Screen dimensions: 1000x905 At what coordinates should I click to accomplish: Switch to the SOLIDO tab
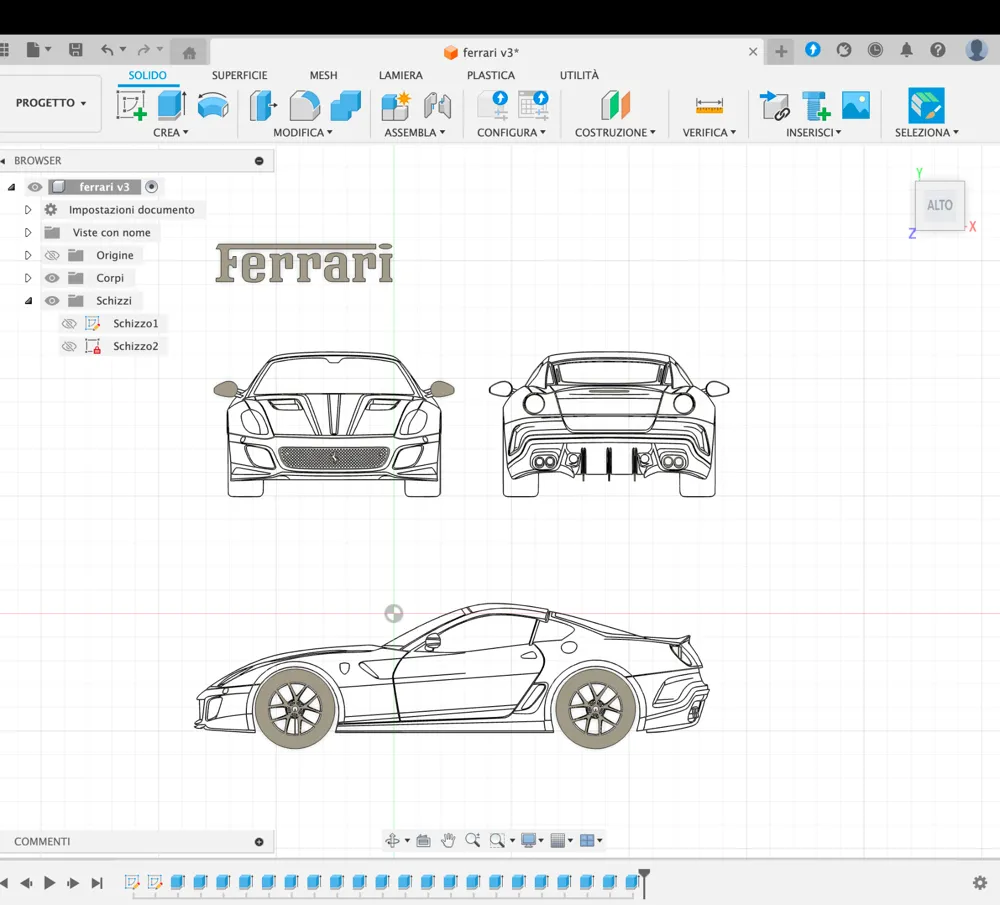point(147,75)
